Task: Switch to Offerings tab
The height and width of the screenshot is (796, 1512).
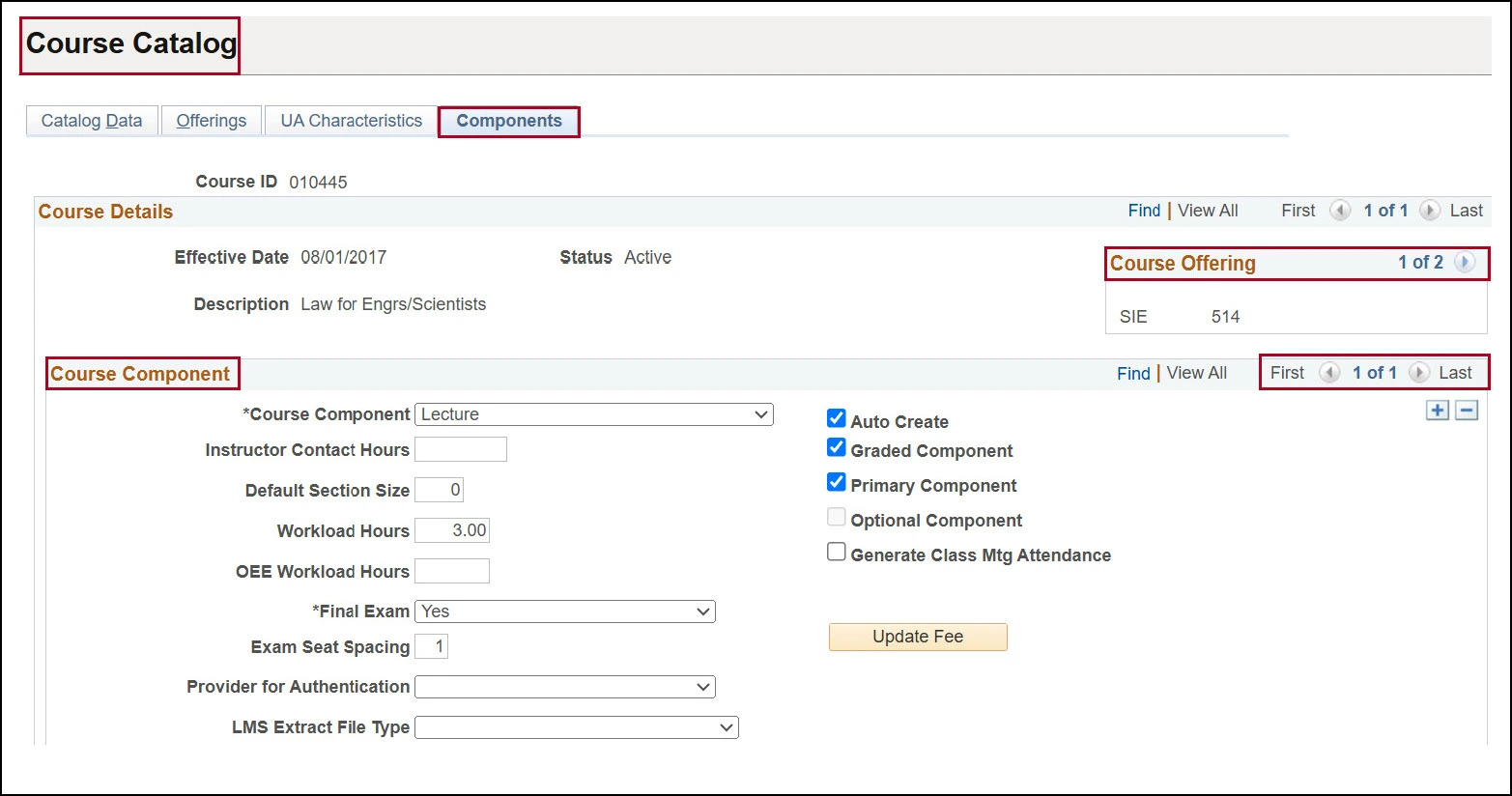Action: tap(212, 121)
